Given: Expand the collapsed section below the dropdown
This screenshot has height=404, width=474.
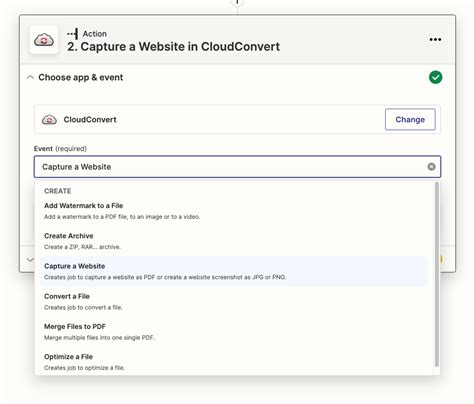Looking at the screenshot, I should (x=30, y=259).
